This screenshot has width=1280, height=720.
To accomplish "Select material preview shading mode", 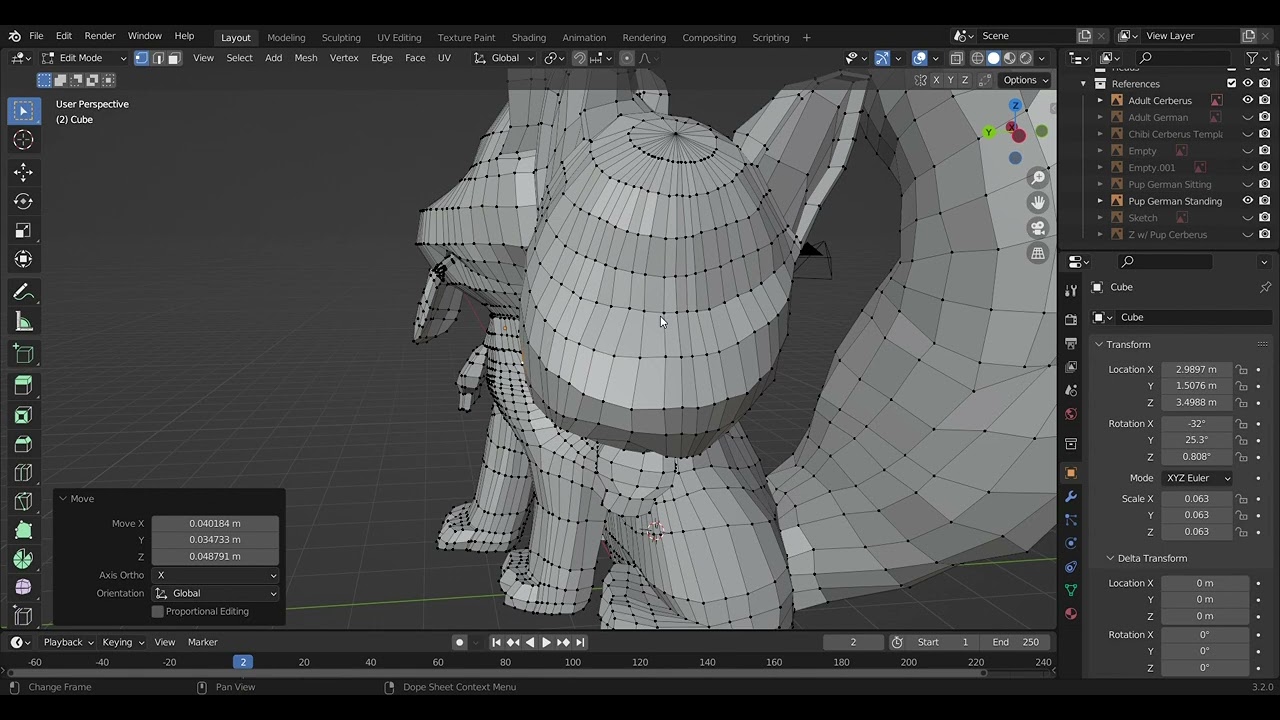I will click(x=1009, y=58).
